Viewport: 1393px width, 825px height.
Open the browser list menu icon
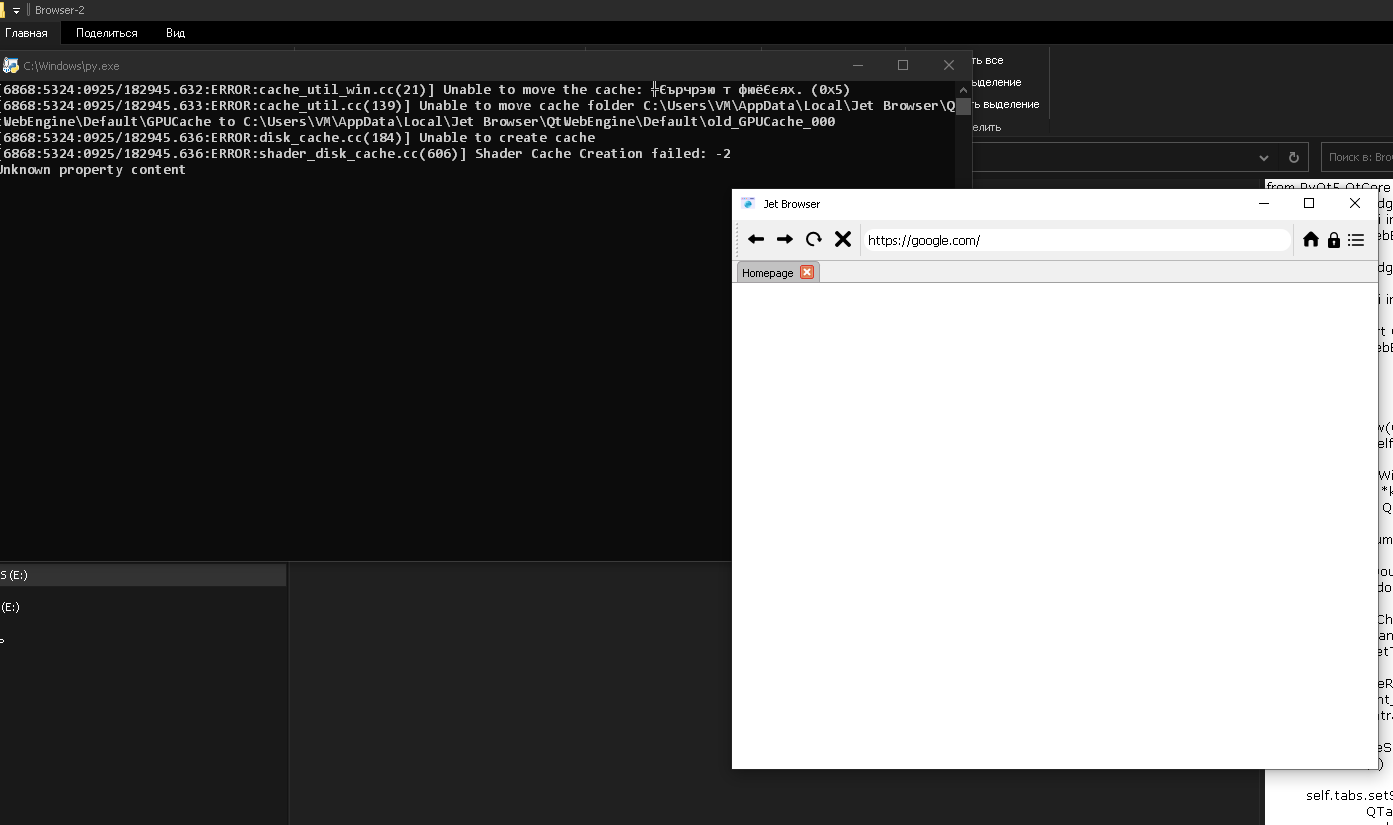tap(1356, 240)
